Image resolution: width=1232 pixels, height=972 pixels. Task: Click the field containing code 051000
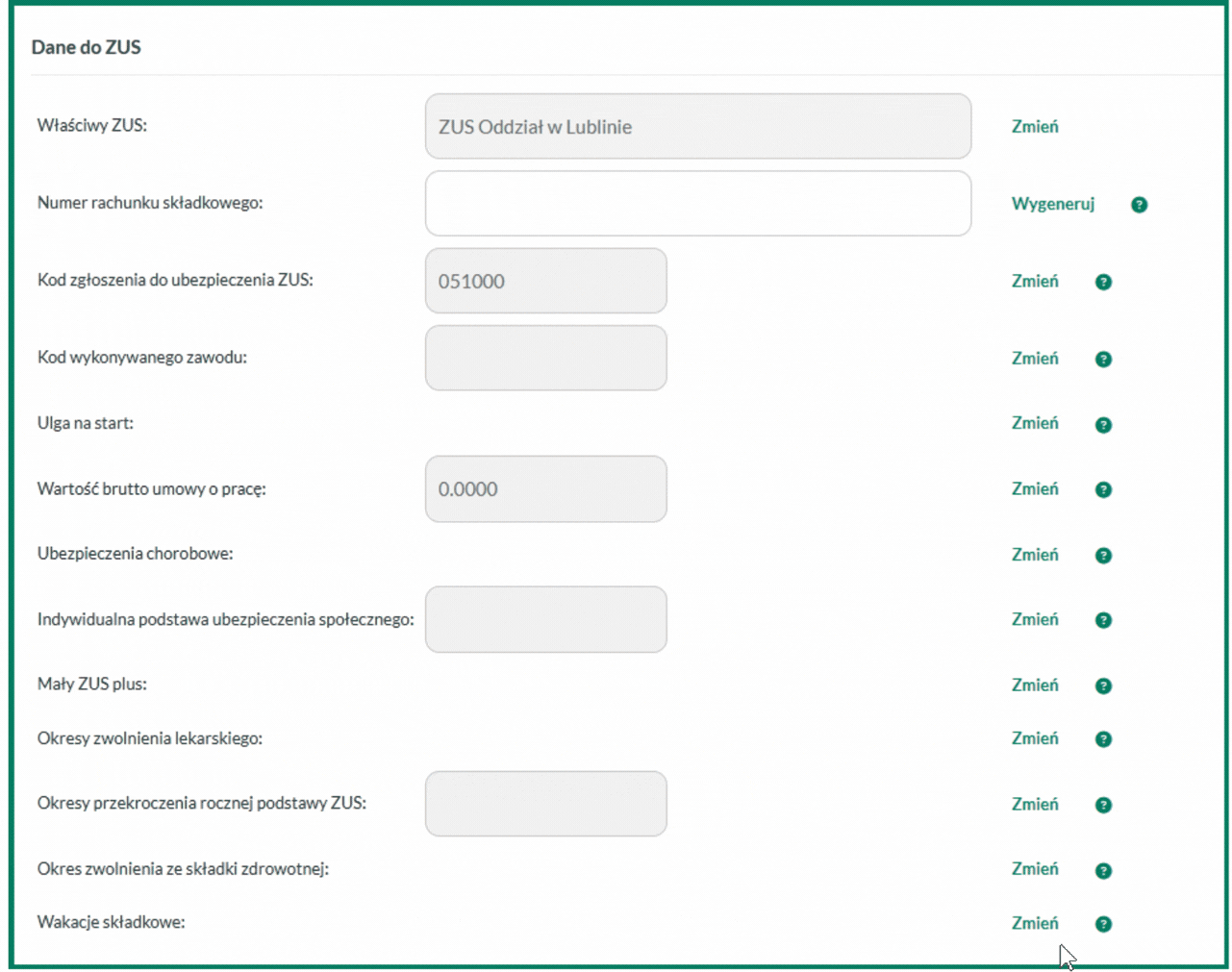[x=546, y=281]
